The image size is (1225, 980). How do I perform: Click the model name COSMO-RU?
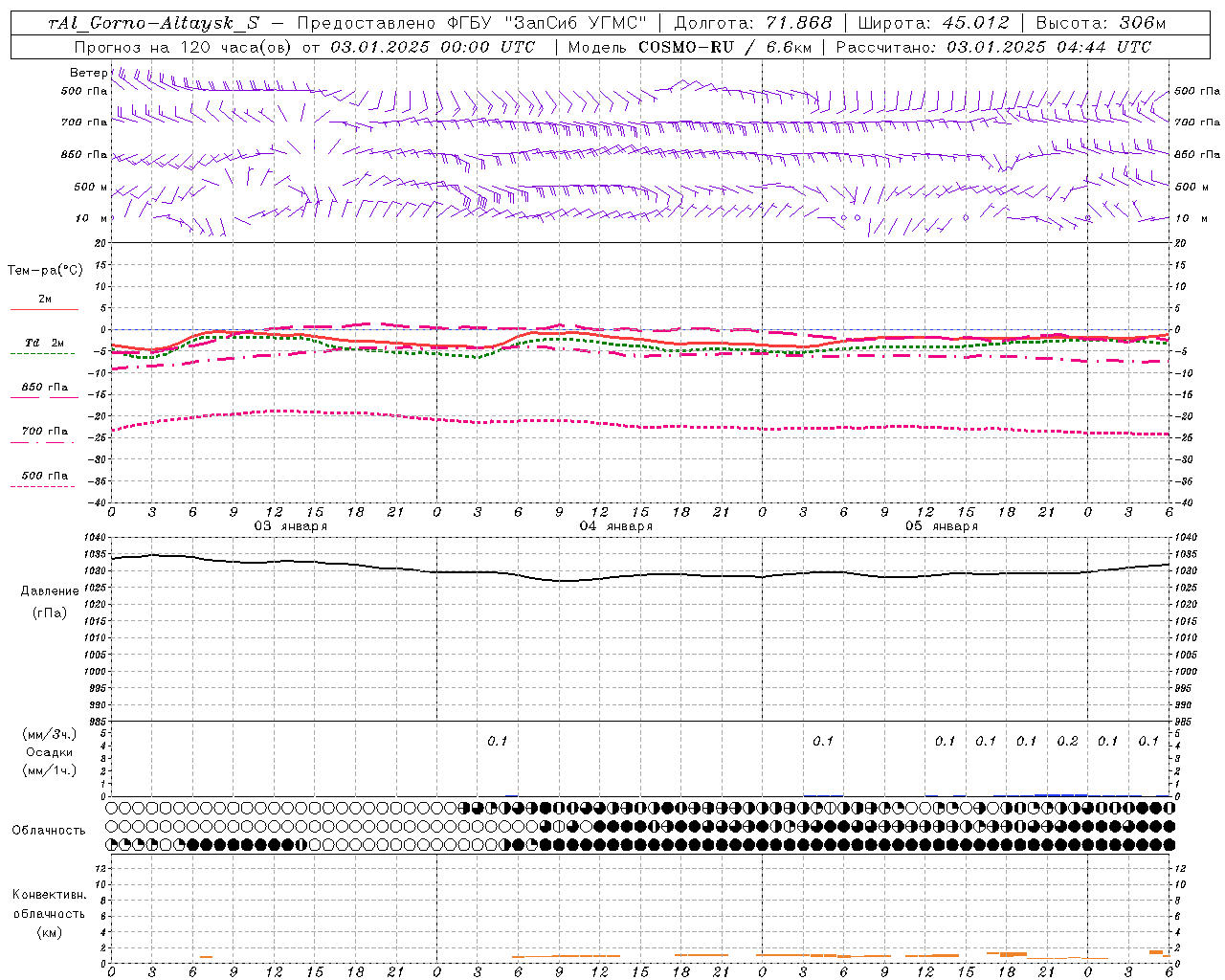coord(686,47)
